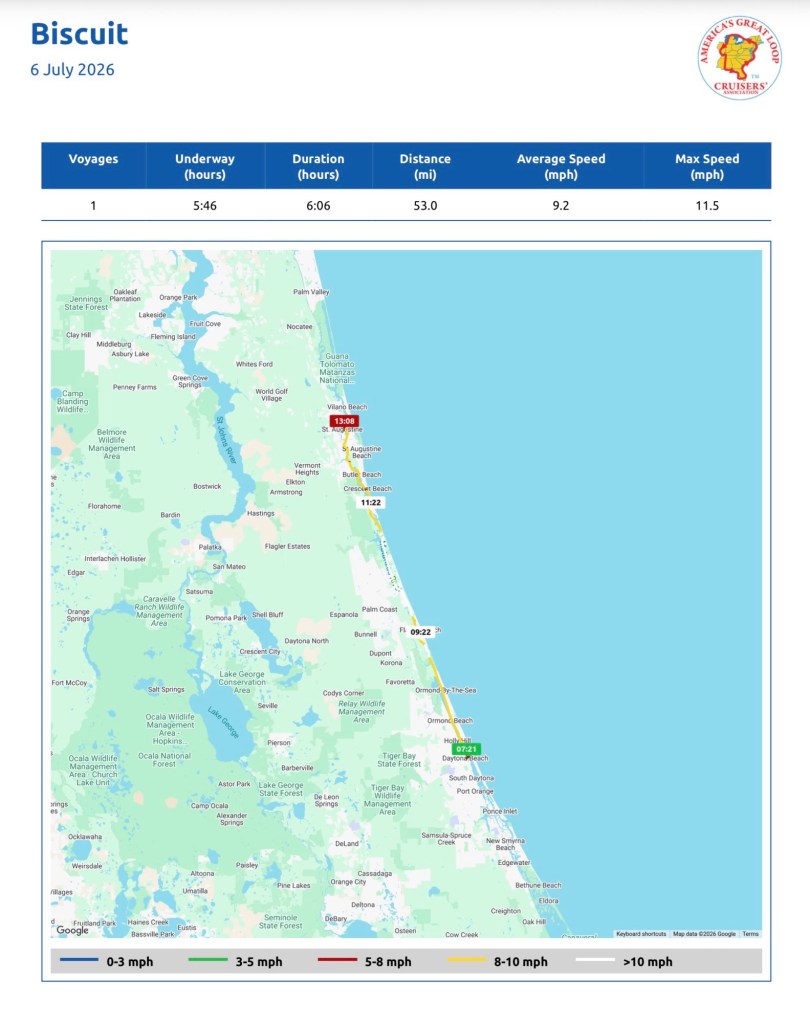Click the Hastings map label
810x1023 pixels.
tap(260, 513)
